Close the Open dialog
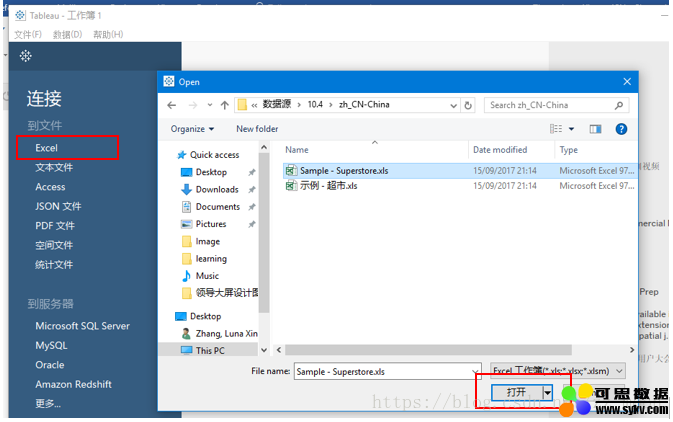673x422 pixels. [x=627, y=82]
